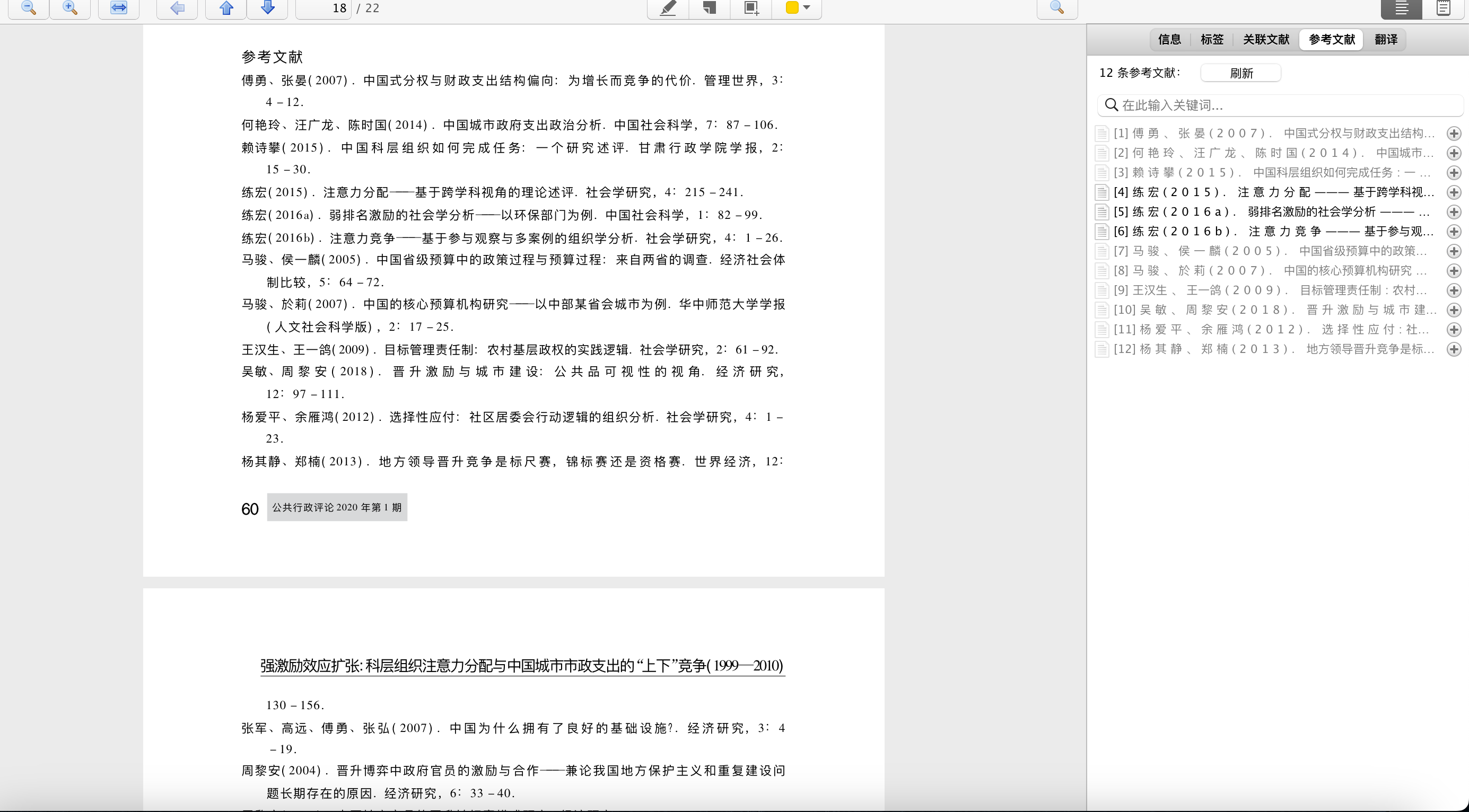The height and width of the screenshot is (812, 1469).
Task: Toggle the reading view panel icon
Action: tap(1401, 8)
